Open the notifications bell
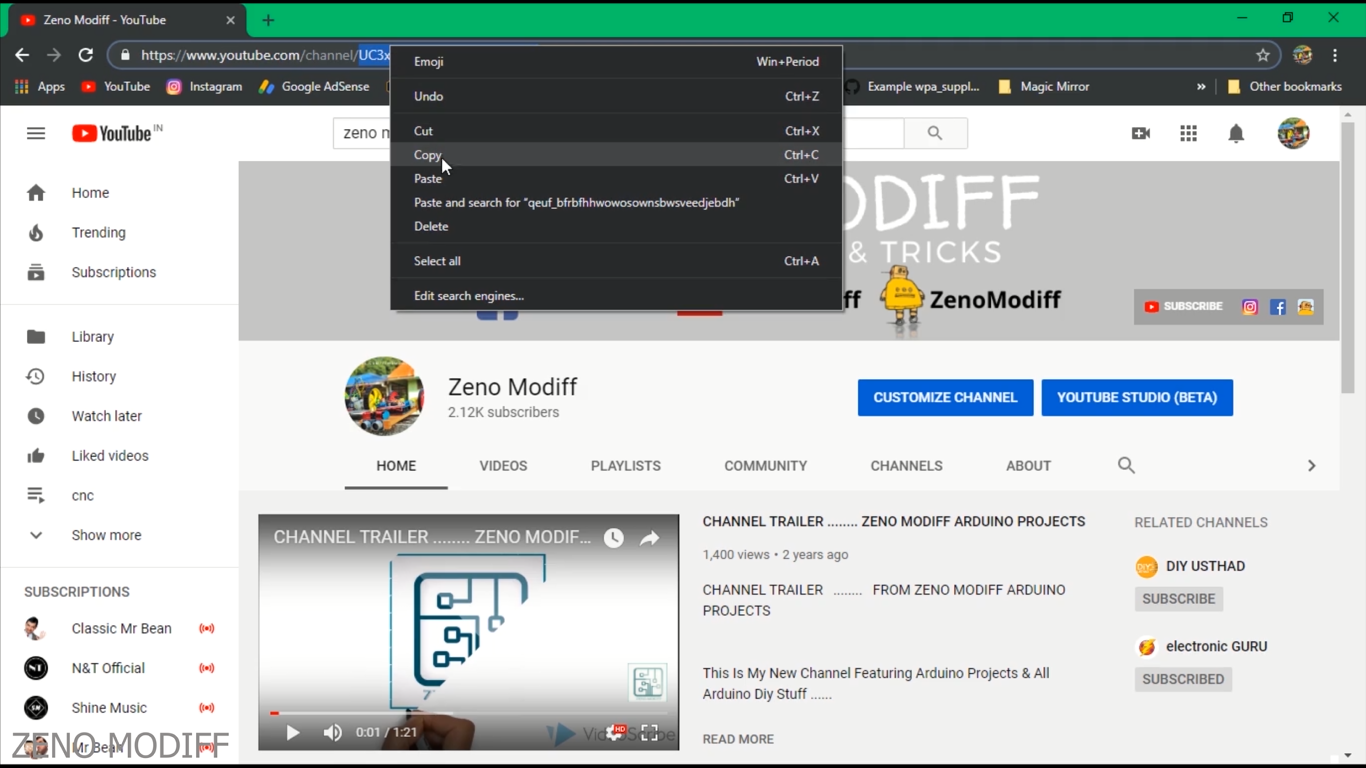 tap(1236, 133)
